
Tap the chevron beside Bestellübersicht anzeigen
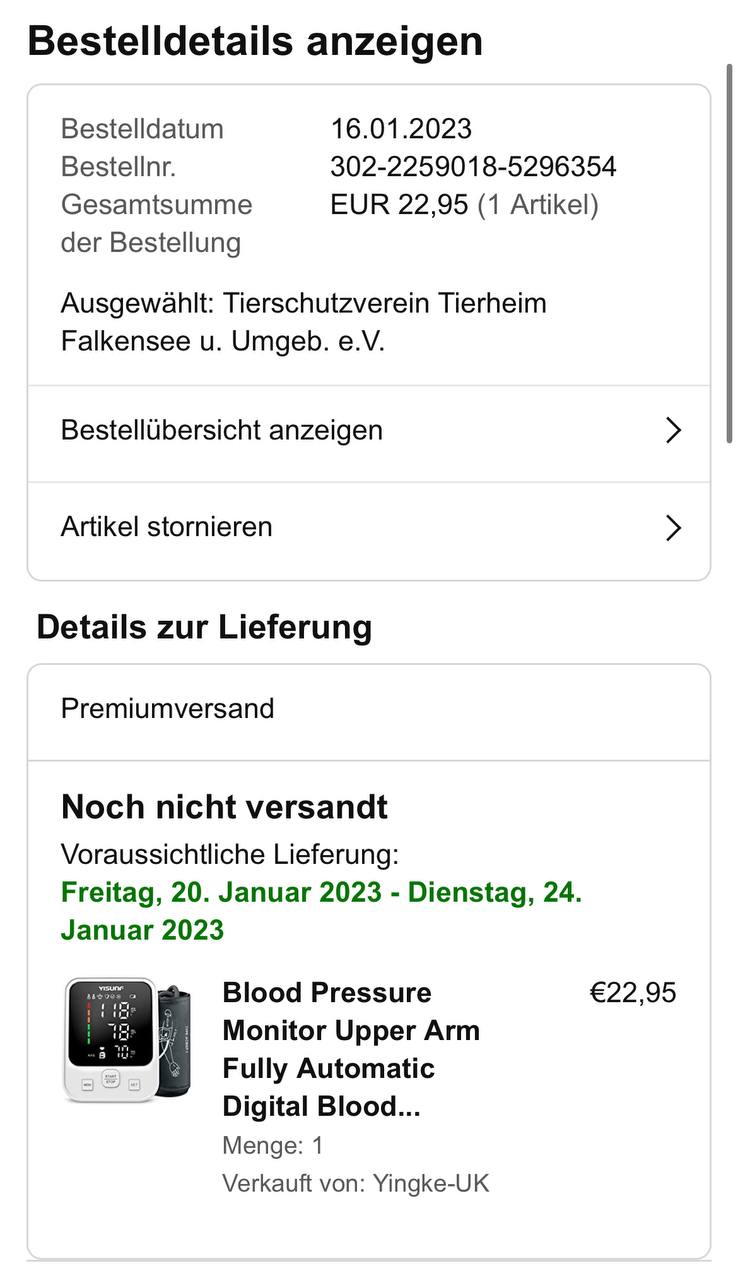673,431
